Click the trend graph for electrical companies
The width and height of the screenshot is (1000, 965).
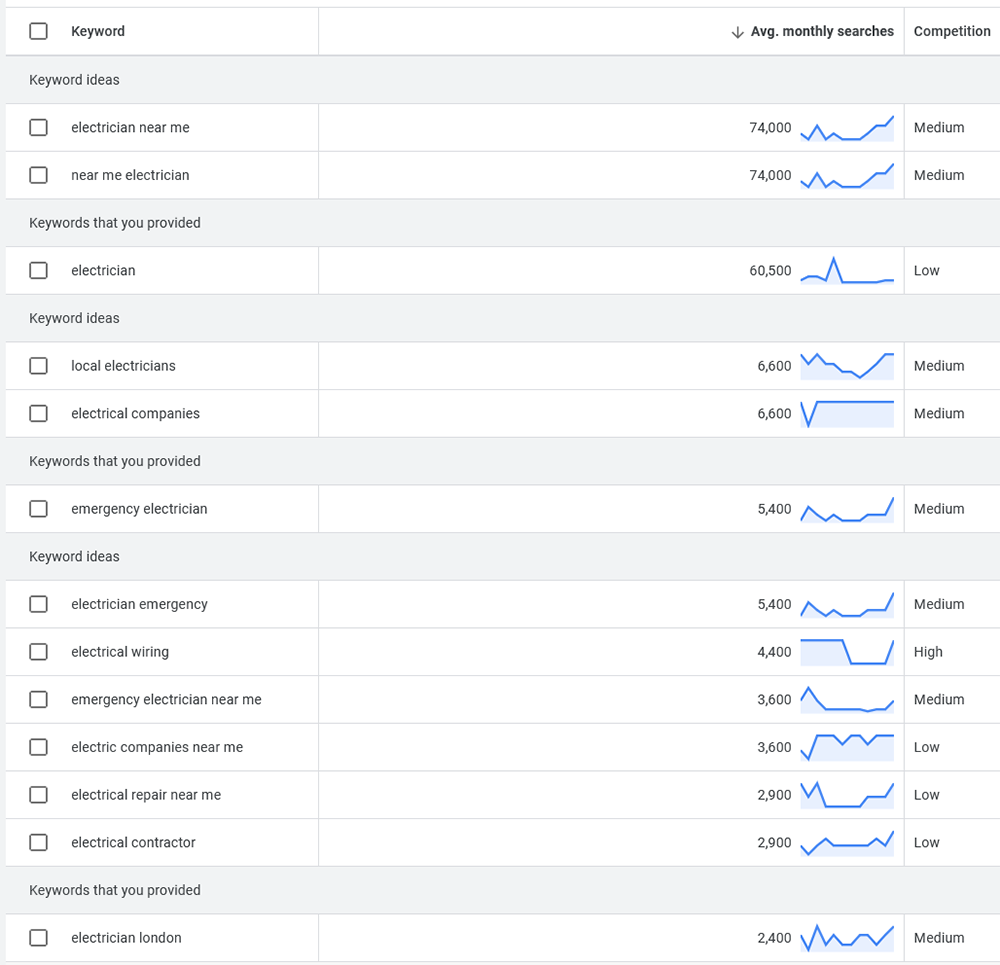tap(848, 413)
